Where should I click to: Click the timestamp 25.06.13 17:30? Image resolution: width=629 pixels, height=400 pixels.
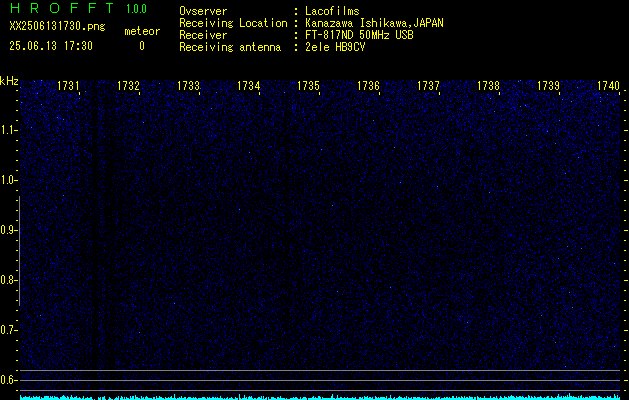[51, 46]
